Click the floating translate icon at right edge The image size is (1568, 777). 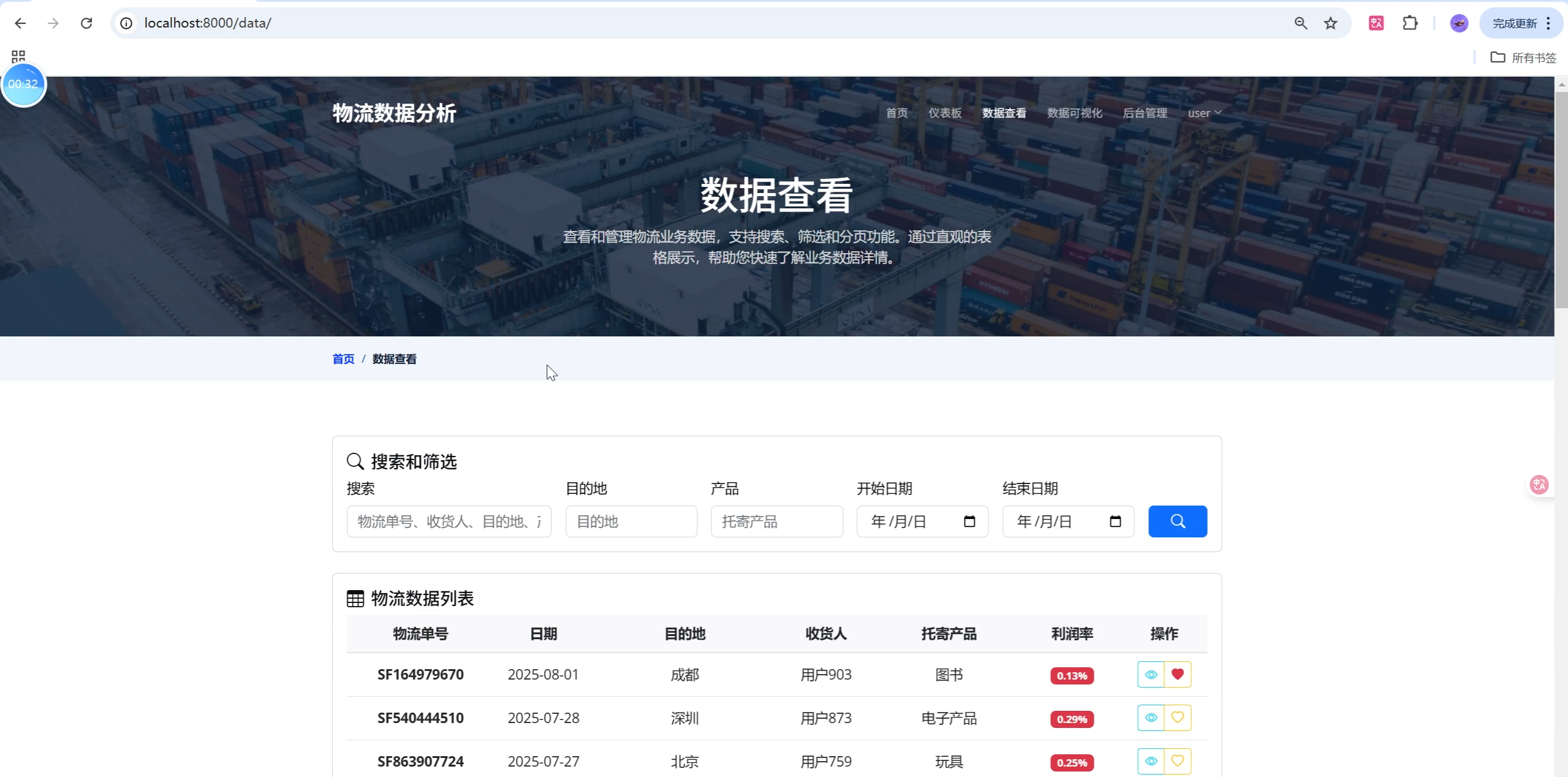point(1539,485)
